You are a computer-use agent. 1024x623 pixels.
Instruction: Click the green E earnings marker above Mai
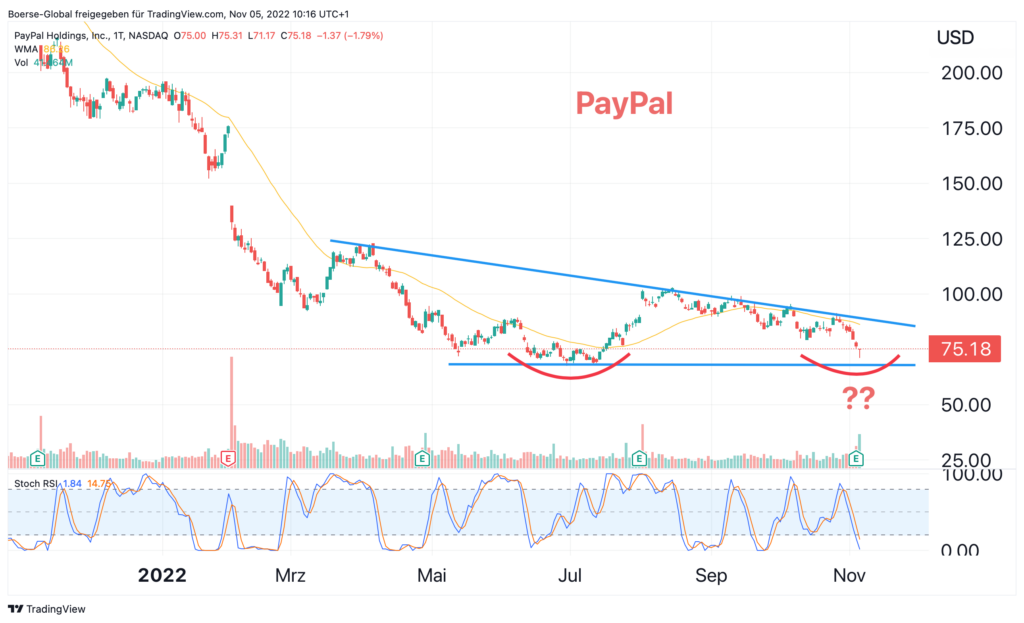[422, 458]
